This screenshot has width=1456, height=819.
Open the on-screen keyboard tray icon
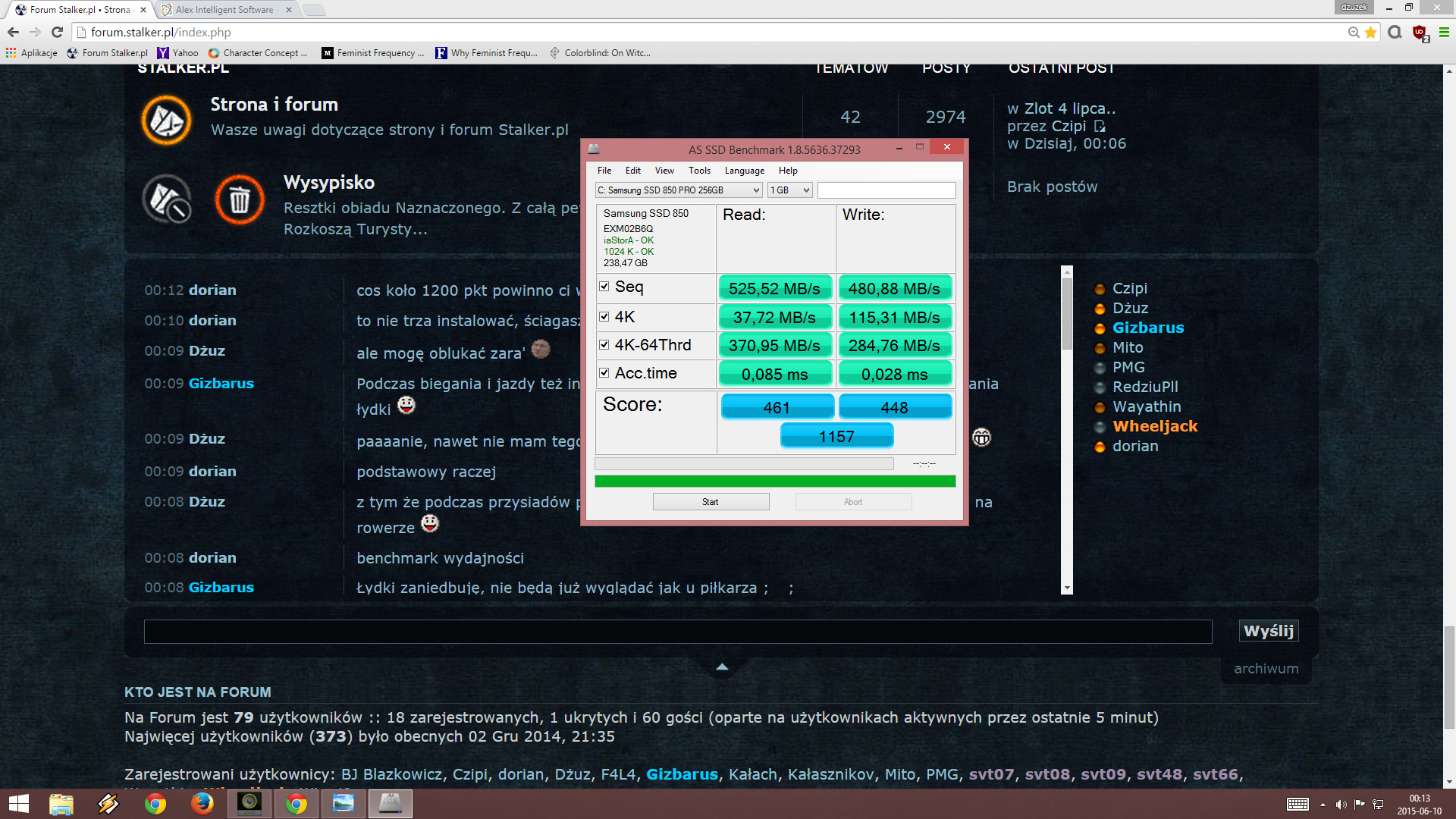(1298, 805)
